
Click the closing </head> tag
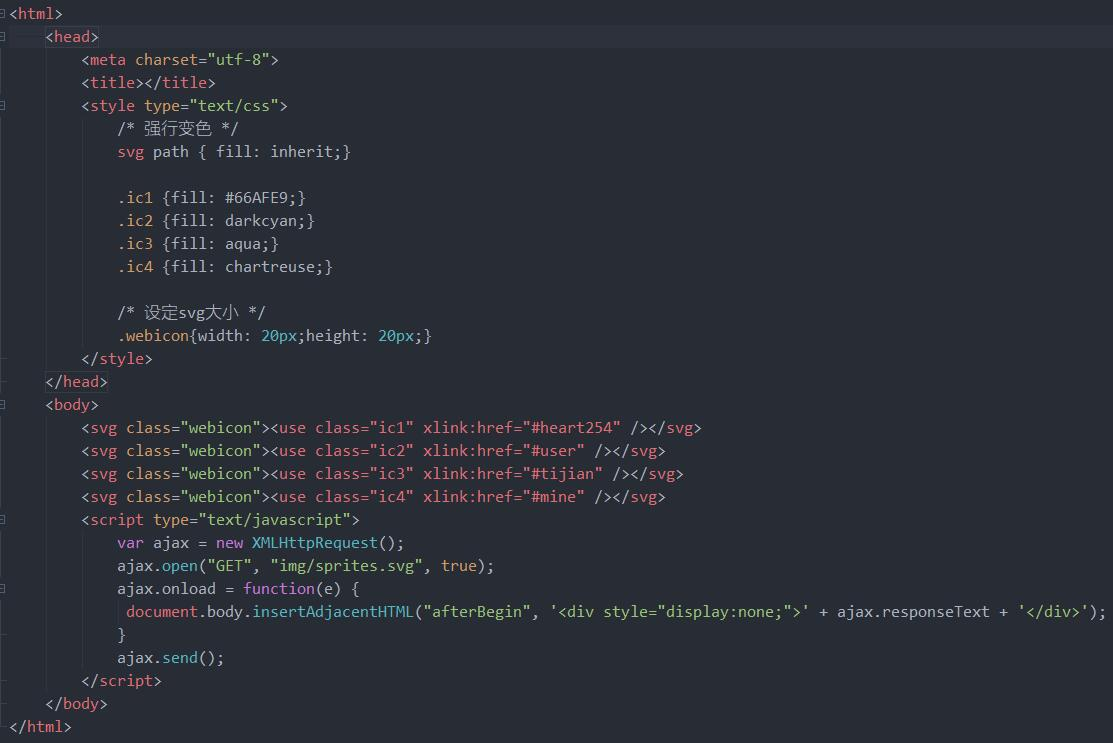tap(76, 382)
